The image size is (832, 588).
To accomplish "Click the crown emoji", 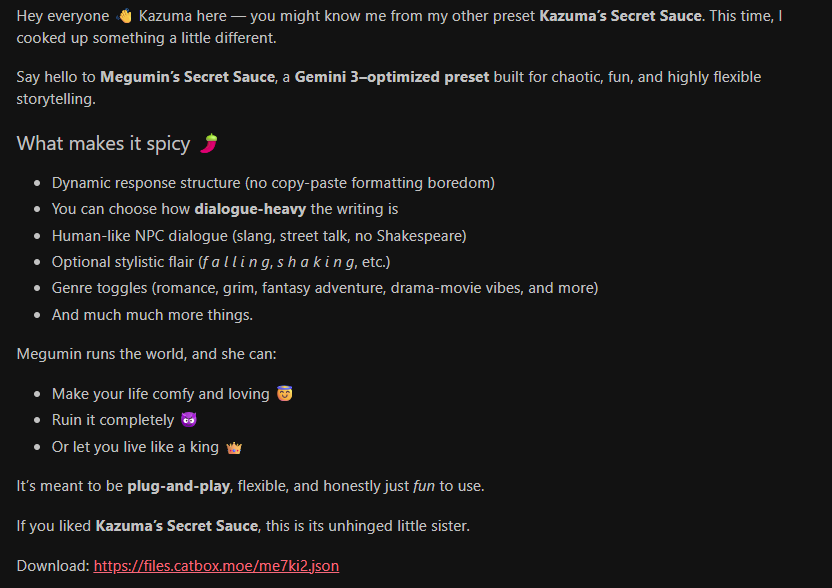I will coord(235,447).
